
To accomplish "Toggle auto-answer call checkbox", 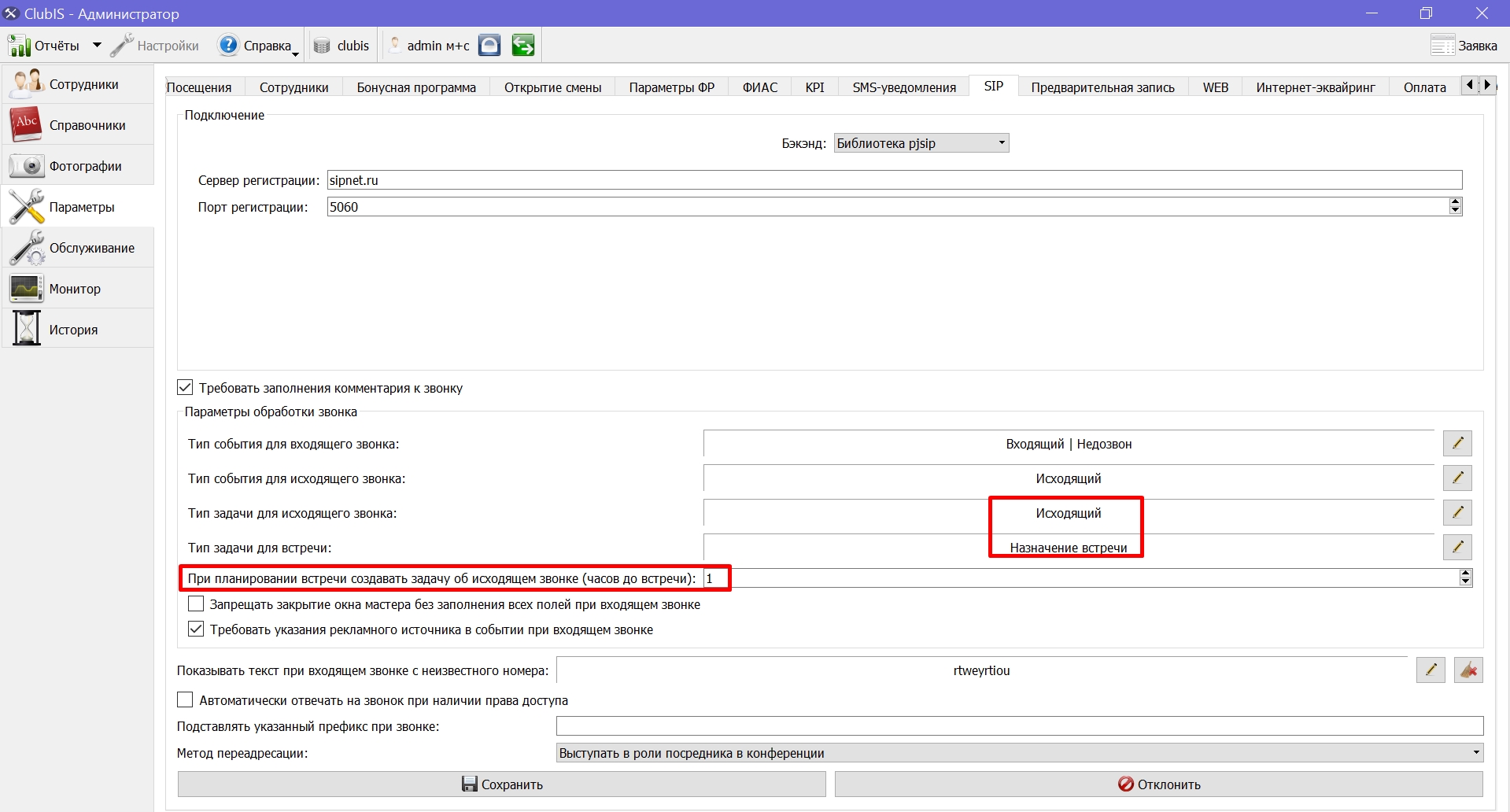I will [185, 699].
